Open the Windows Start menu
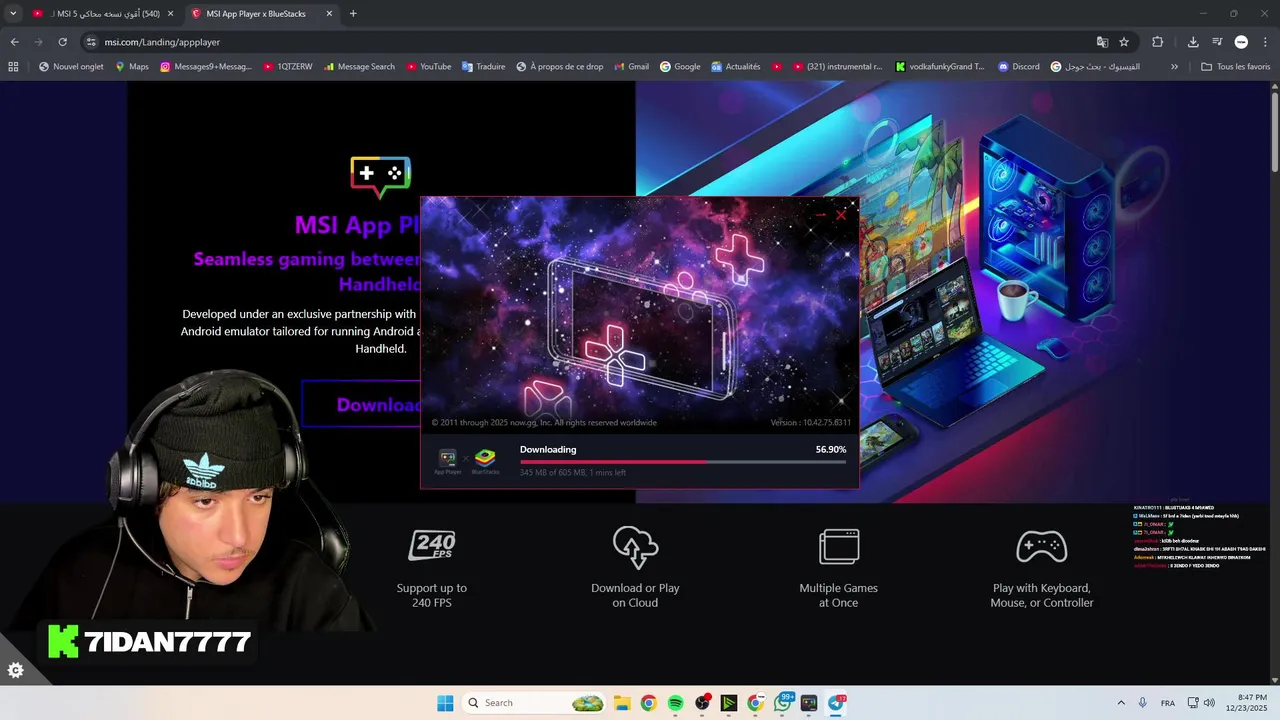The image size is (1280, 720). [x=445, y=703]
